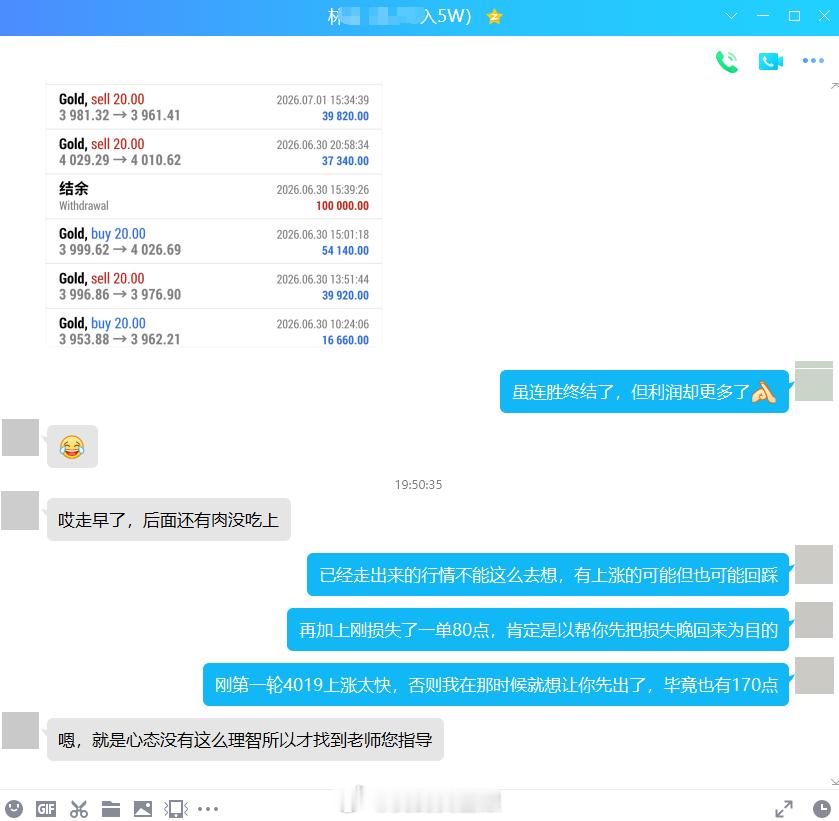Open the GIF picker

(46, 808)
